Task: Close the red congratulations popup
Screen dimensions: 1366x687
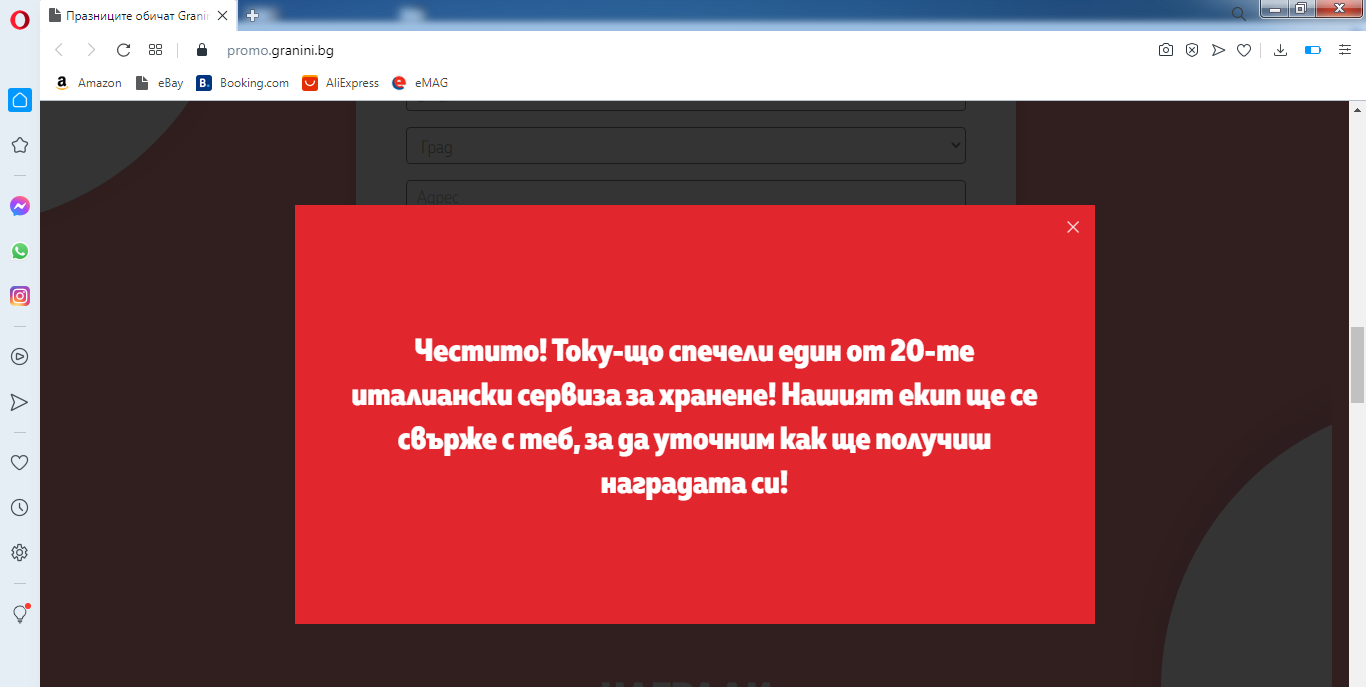Action: point(1073,227)
